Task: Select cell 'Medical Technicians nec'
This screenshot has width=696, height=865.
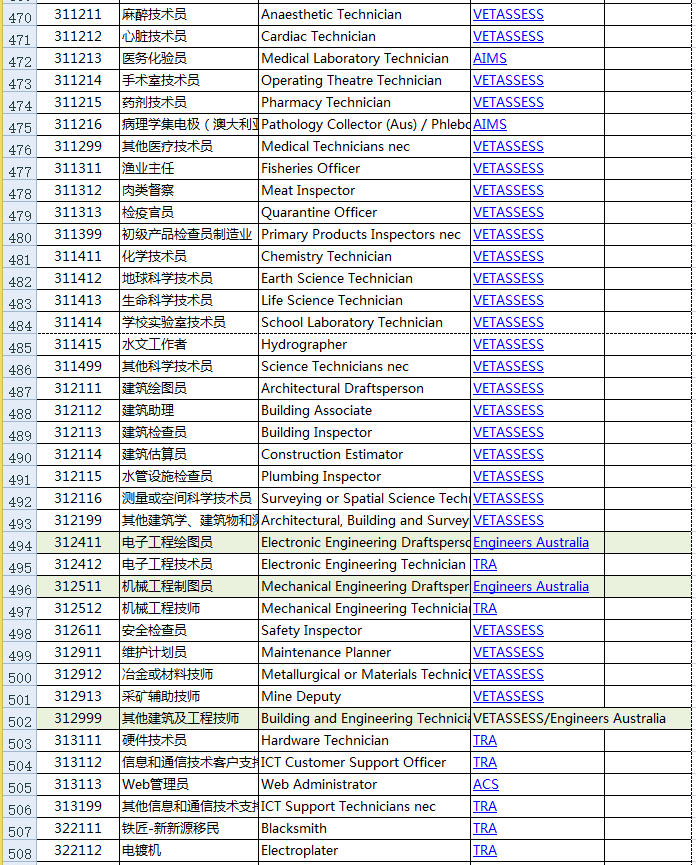Action: coord(364,147)
